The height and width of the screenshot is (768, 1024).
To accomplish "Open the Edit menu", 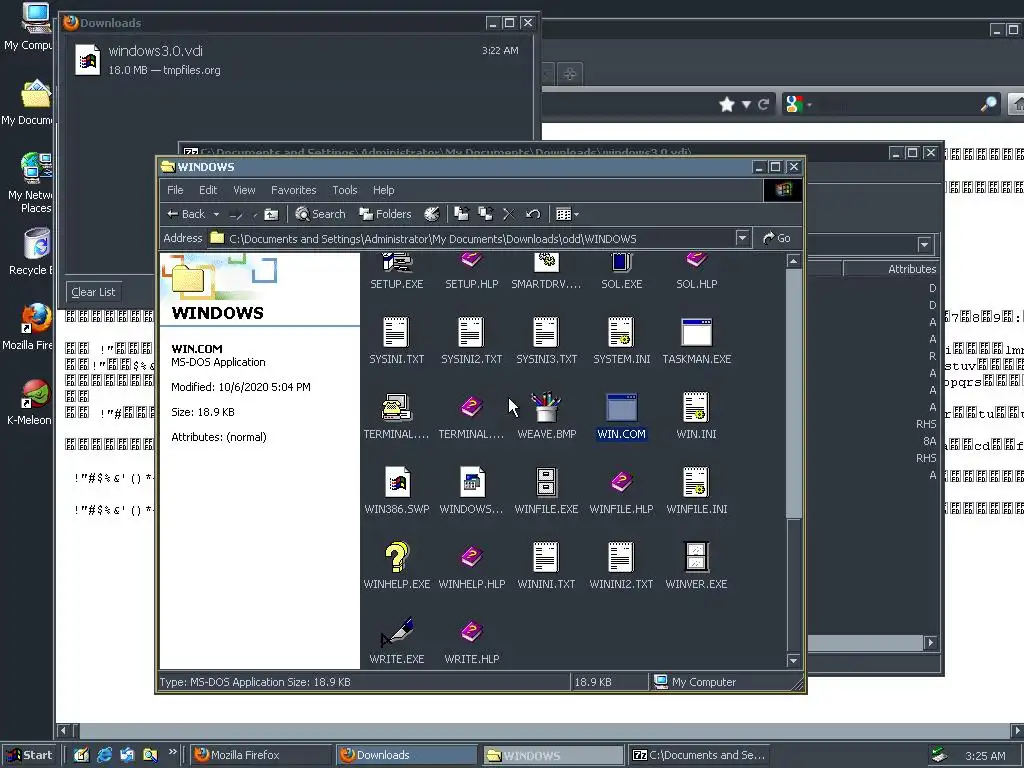I will [208, 190].
